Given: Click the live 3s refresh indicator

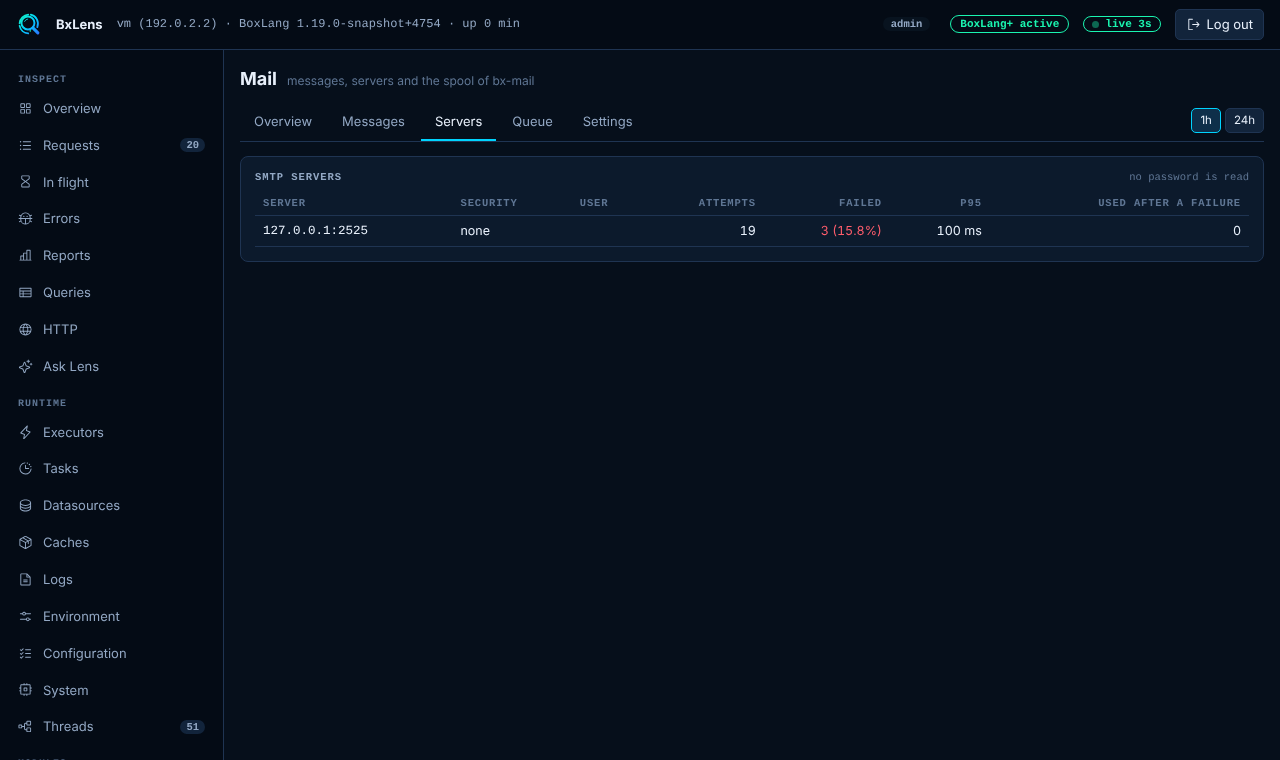Looking at the screenshot, I should tap(1122, 24).
